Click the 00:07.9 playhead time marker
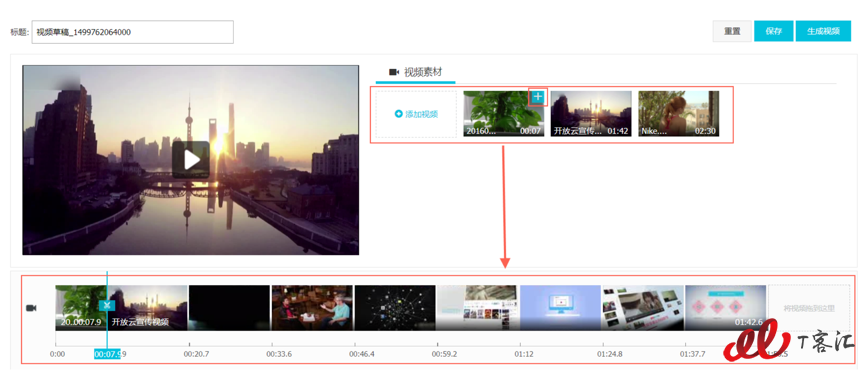The height and width of the screenshot is (372, 865). [x=107, y=354]
